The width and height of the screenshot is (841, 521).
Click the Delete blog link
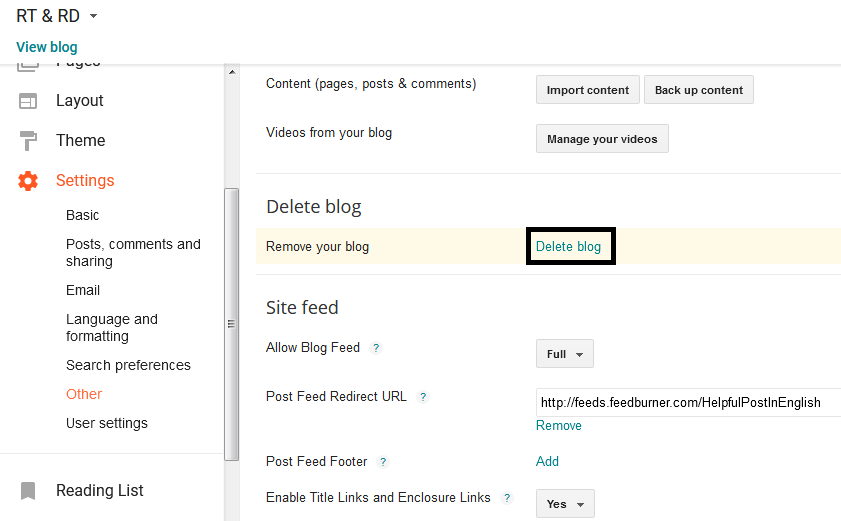tap(568, 246)
